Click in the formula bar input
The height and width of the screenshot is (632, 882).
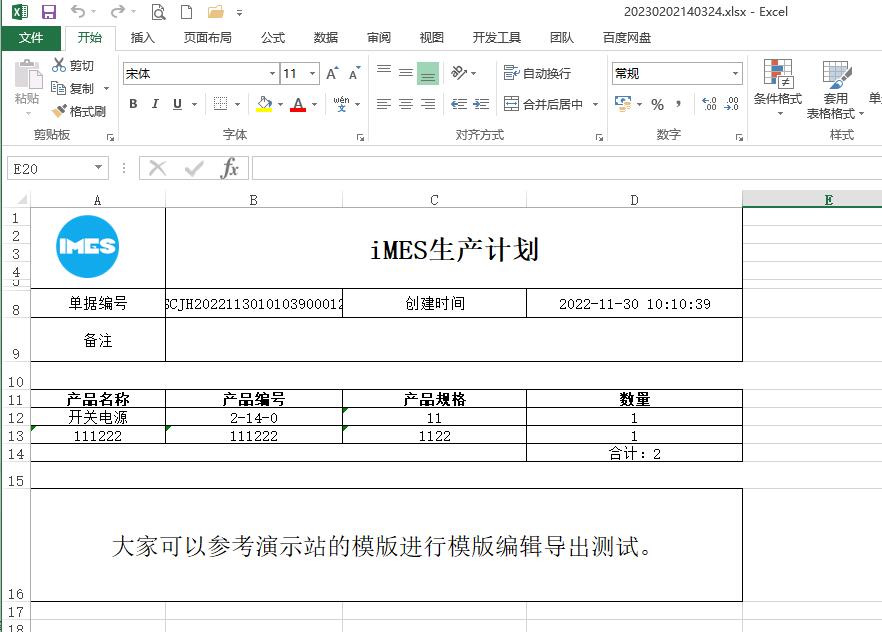[566, 168]
